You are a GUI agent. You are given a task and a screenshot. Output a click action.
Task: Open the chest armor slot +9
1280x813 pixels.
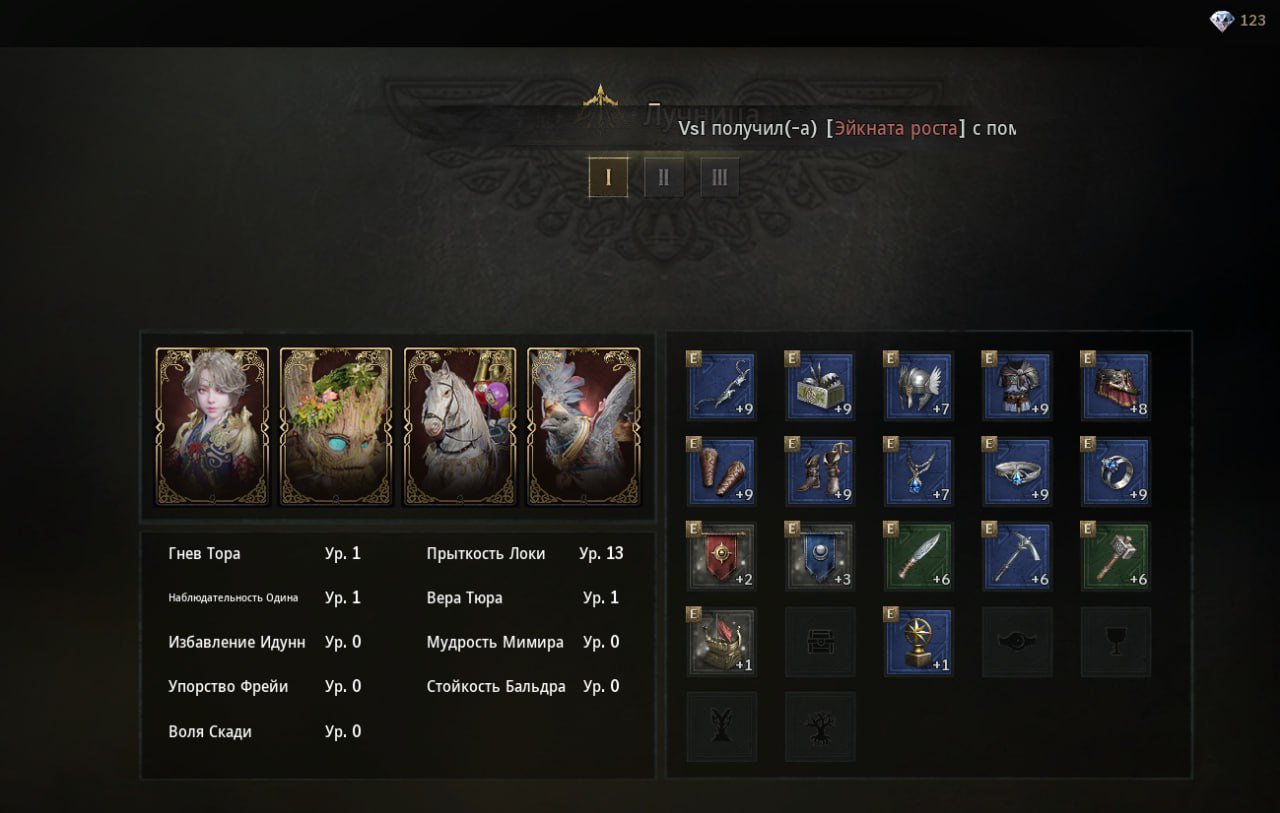(x=1017, y=386)
